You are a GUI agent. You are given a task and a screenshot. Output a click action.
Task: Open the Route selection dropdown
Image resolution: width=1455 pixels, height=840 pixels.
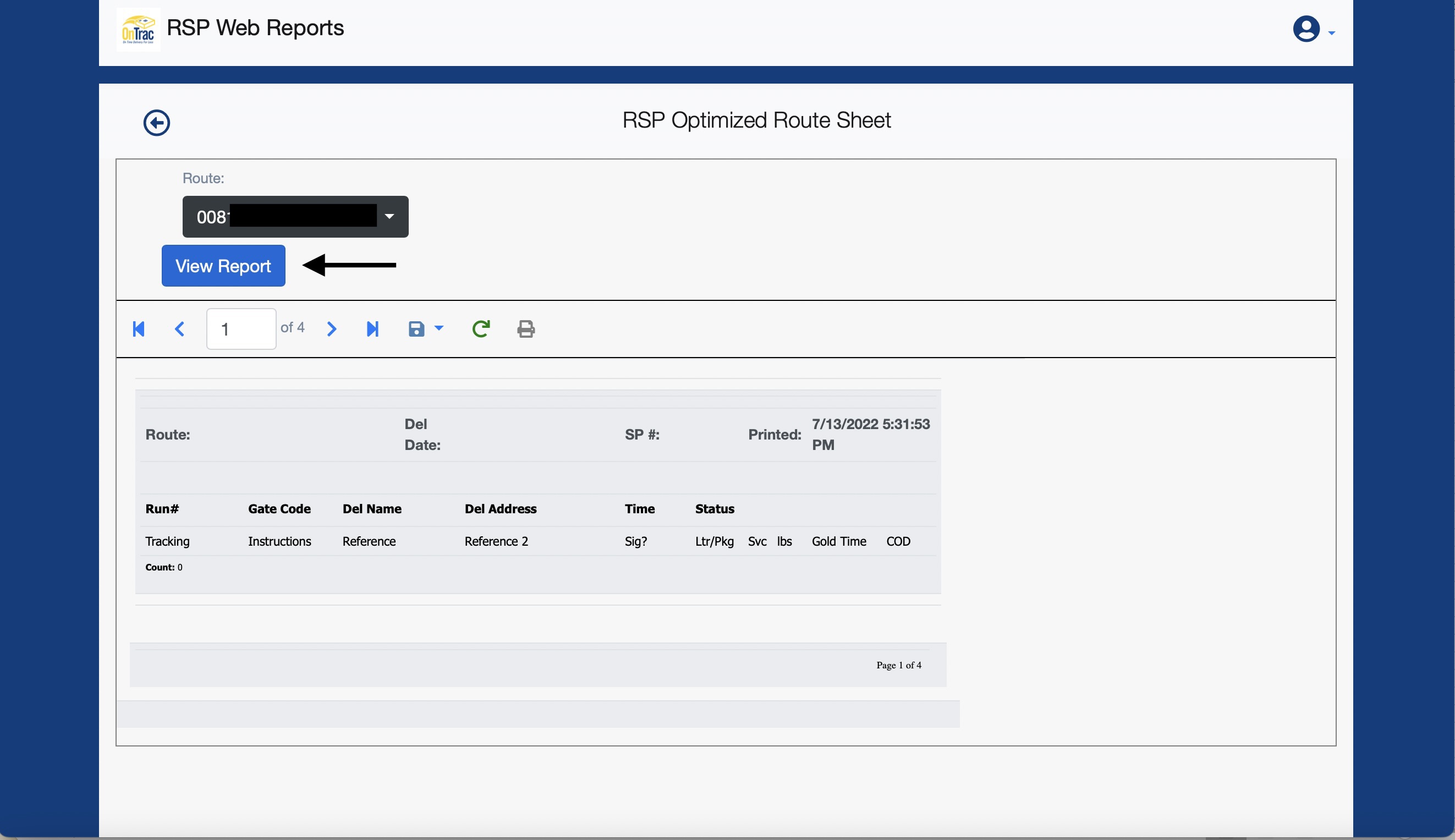click(295, 217)
